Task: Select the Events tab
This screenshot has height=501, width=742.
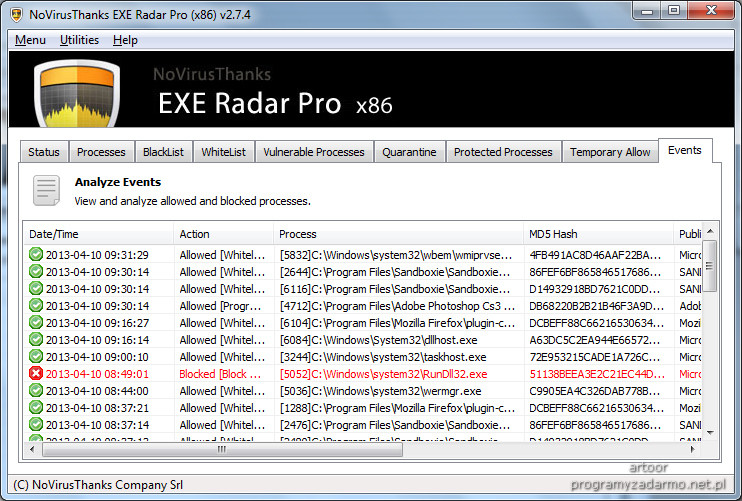Action: 685,150
